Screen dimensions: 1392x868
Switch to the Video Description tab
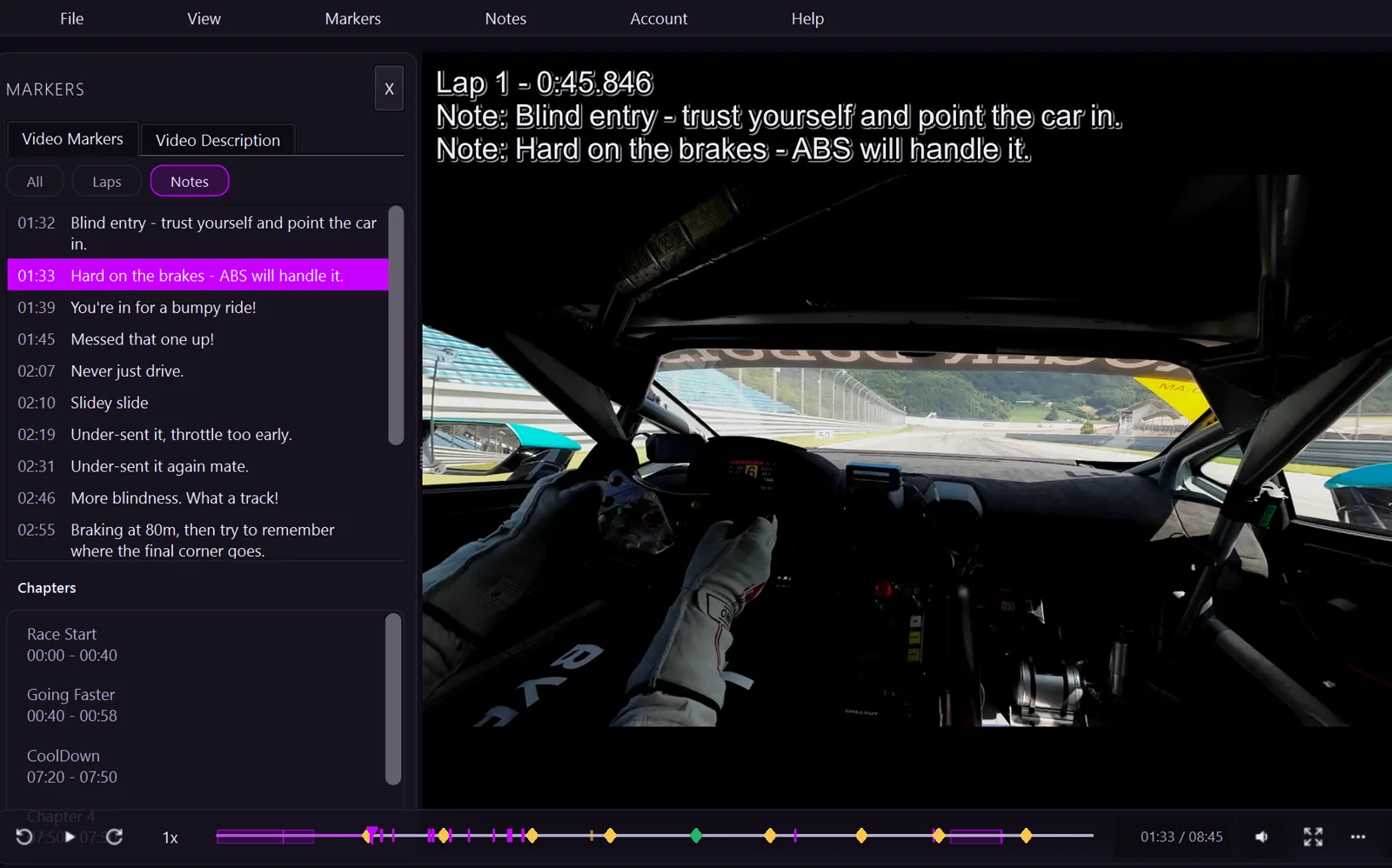(217, 140)
